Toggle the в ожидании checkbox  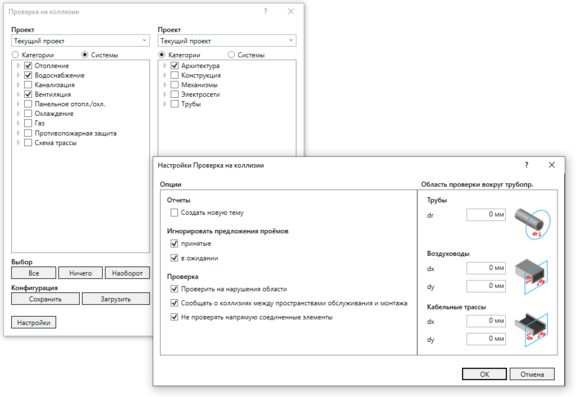(x=174, y=258)
